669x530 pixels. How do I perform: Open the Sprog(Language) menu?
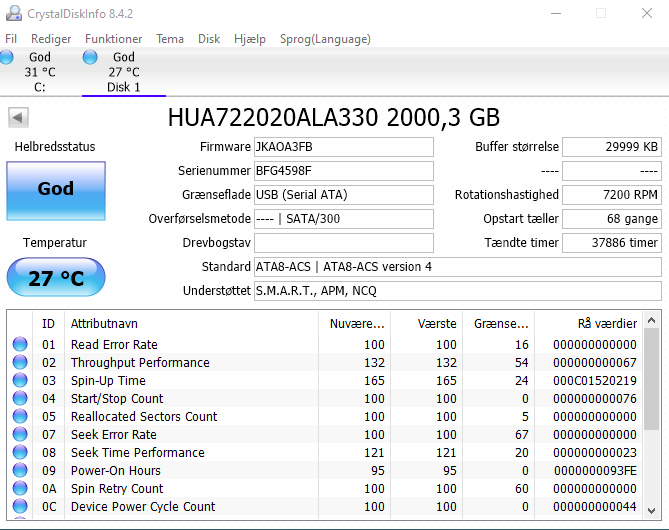point(325,39)
